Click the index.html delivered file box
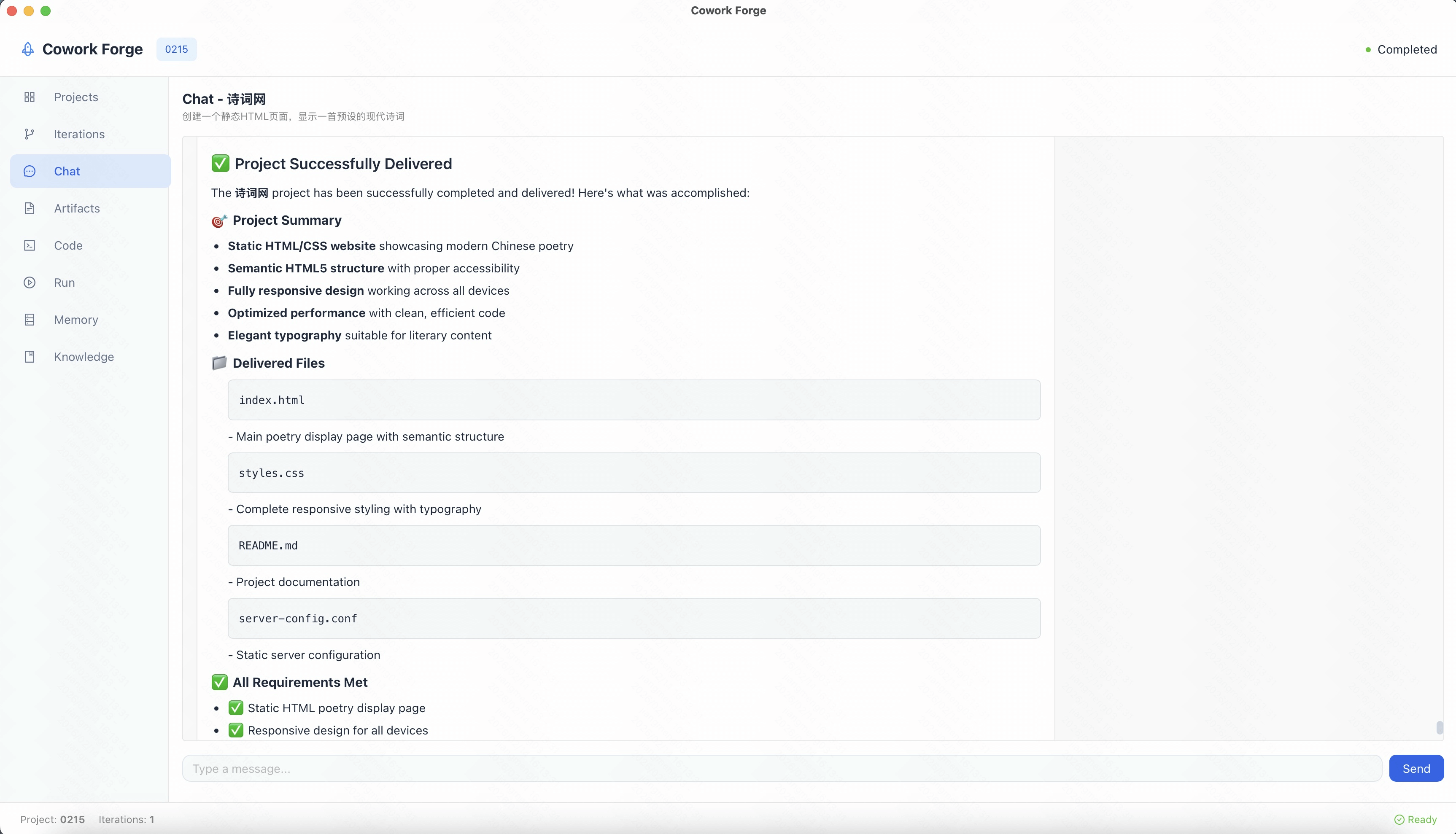This screenshot has width=1456, height=834. coord(634,400)
